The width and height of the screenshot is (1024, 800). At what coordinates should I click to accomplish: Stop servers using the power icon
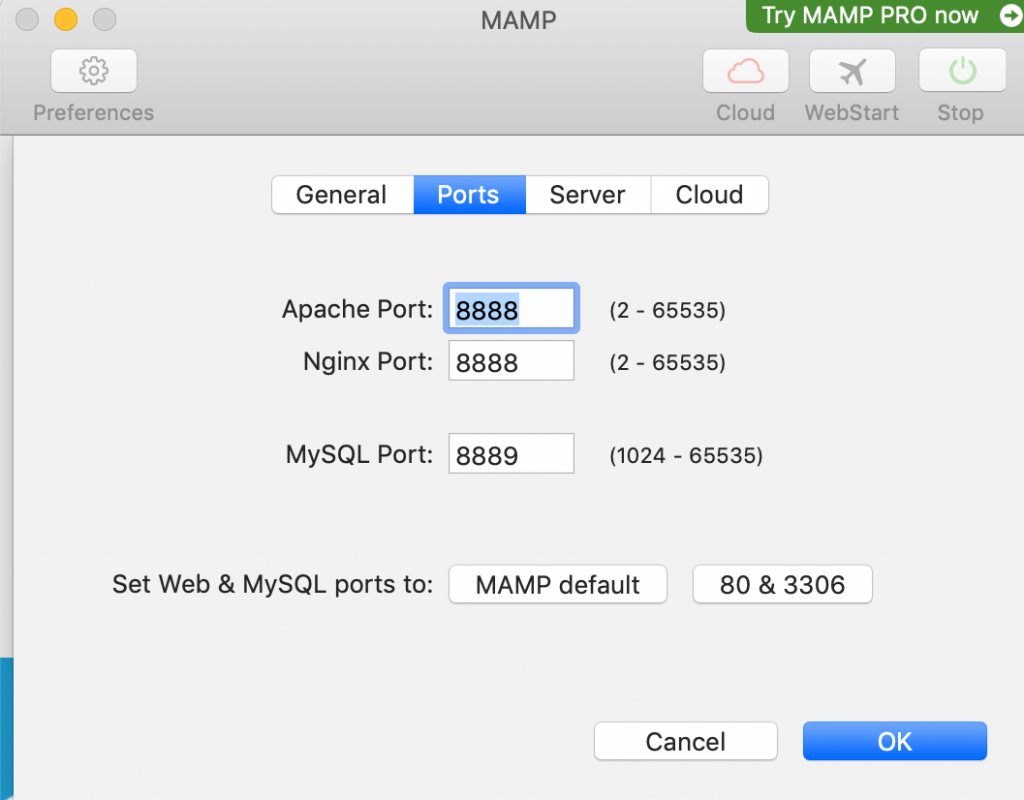coord(961,71)
